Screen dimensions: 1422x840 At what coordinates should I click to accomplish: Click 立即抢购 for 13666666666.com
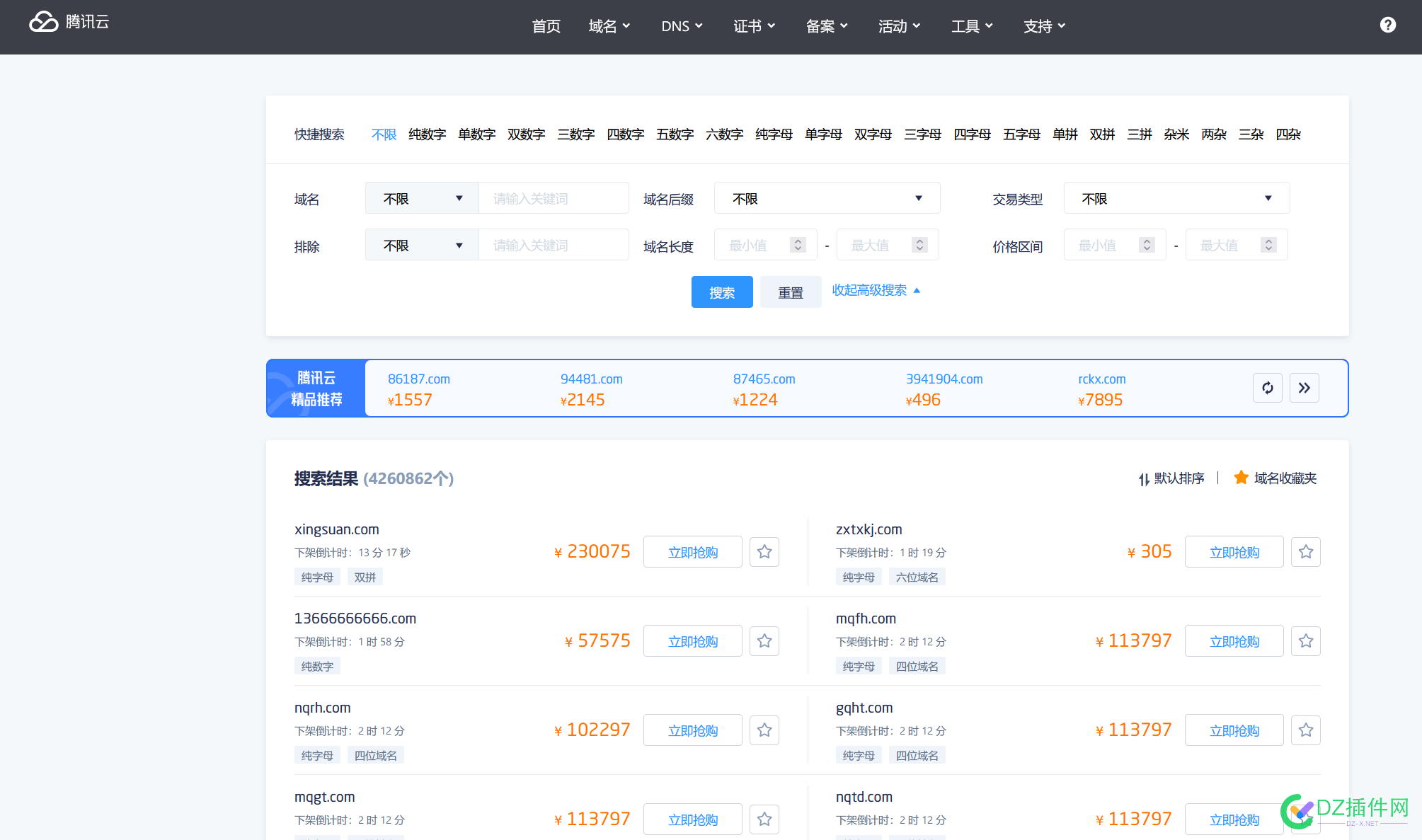693,641
